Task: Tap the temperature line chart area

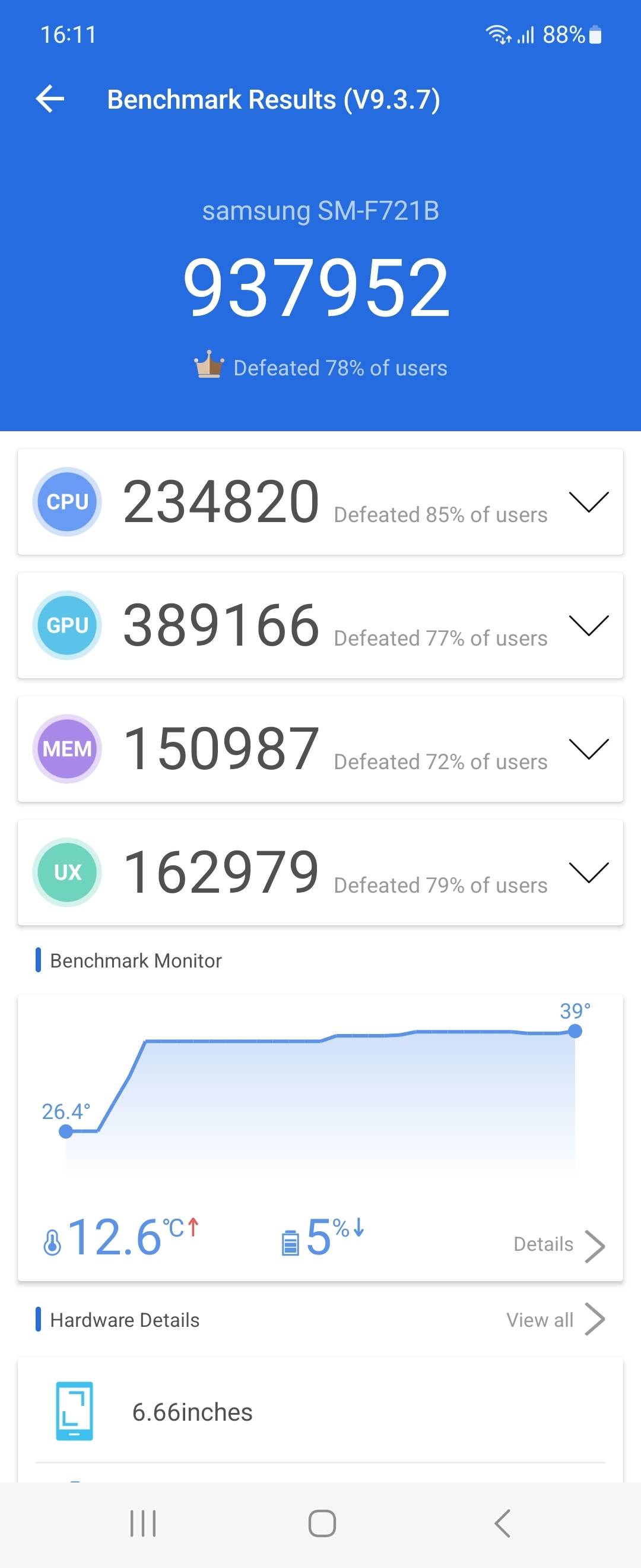Action: 320,1096
